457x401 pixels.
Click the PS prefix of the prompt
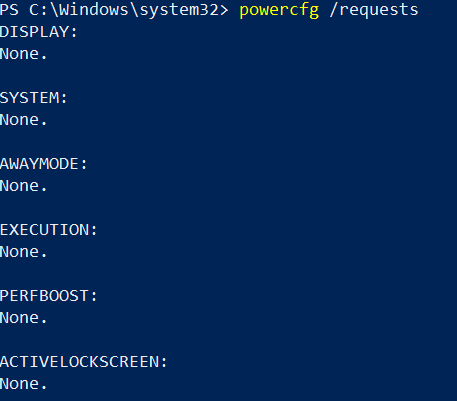click(9, 10)
